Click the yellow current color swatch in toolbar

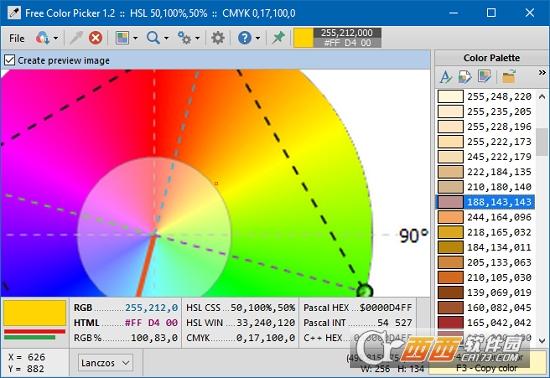point(303,38)
